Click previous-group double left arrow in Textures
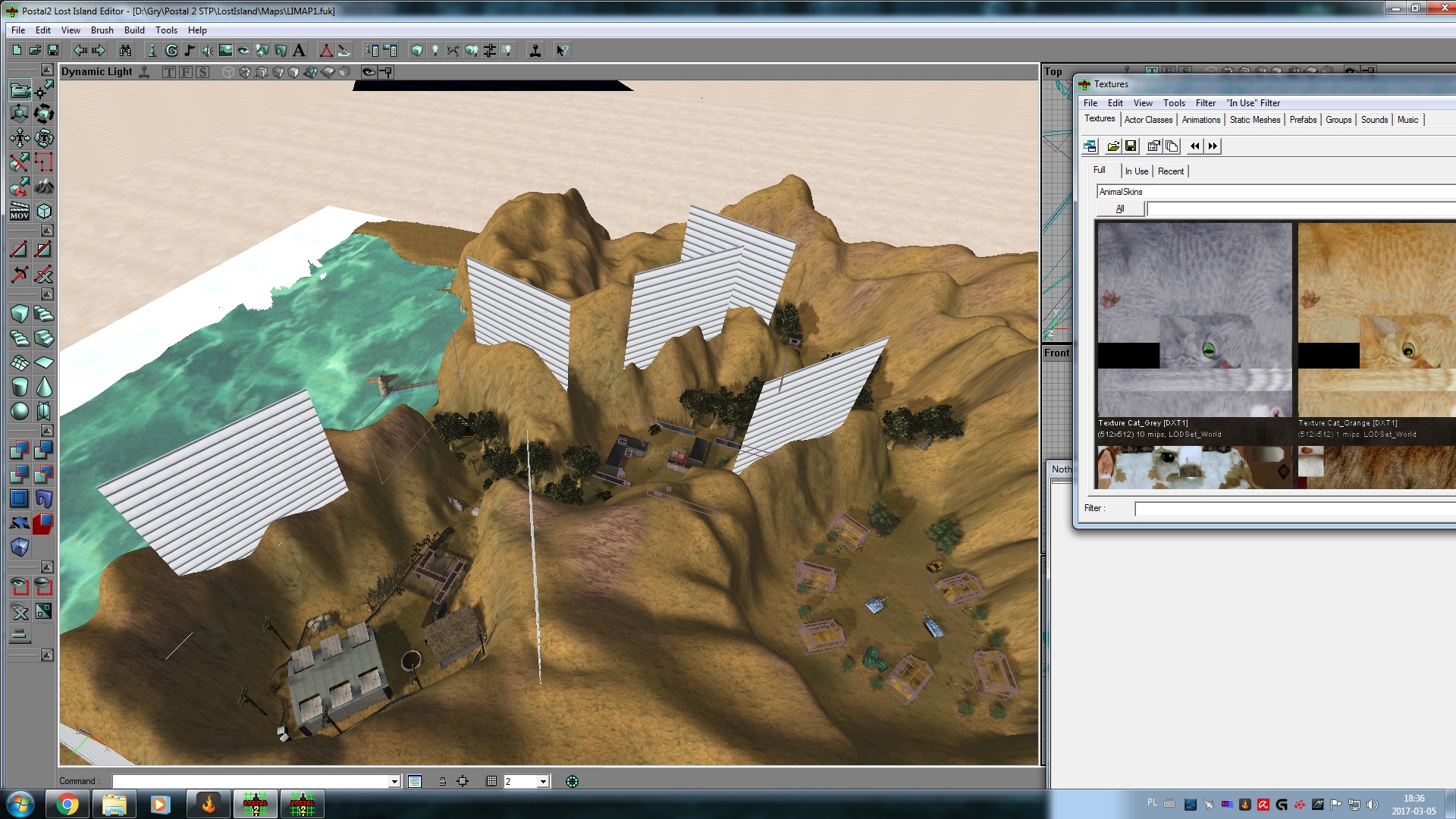 (x=1195, y=146)
